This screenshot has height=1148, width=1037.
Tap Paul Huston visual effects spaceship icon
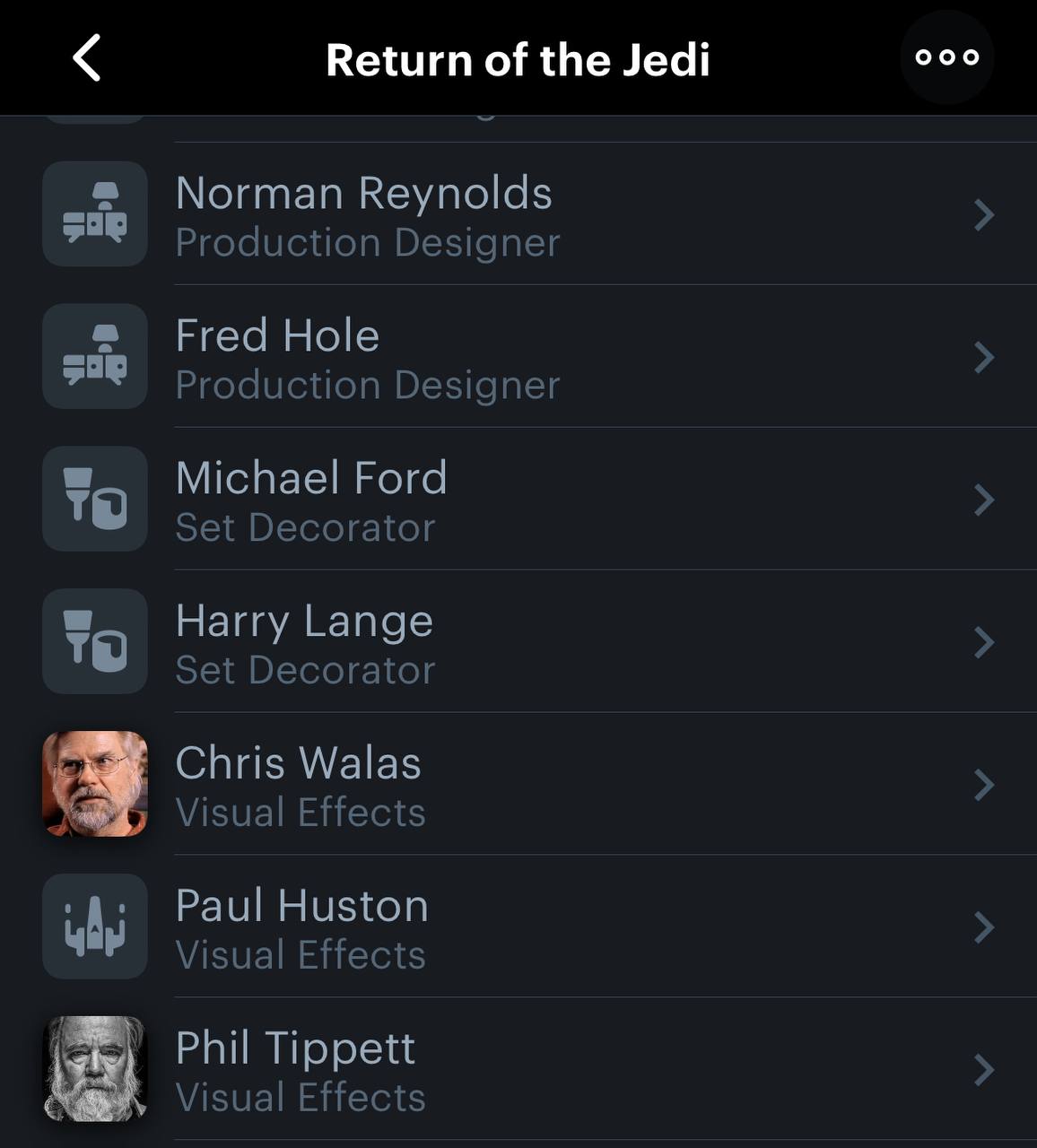click(x=95, y=926)
